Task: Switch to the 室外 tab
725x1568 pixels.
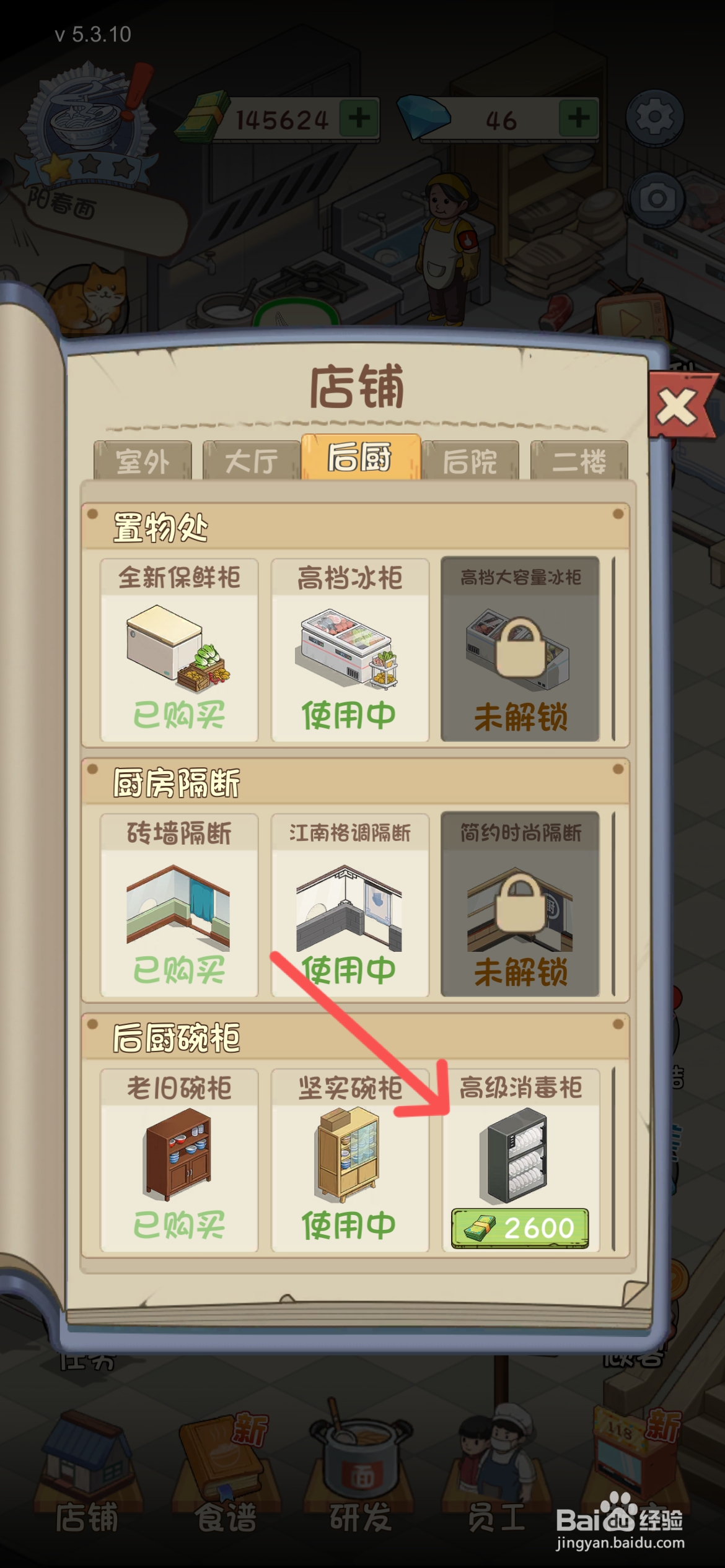Action: [143, 461]
